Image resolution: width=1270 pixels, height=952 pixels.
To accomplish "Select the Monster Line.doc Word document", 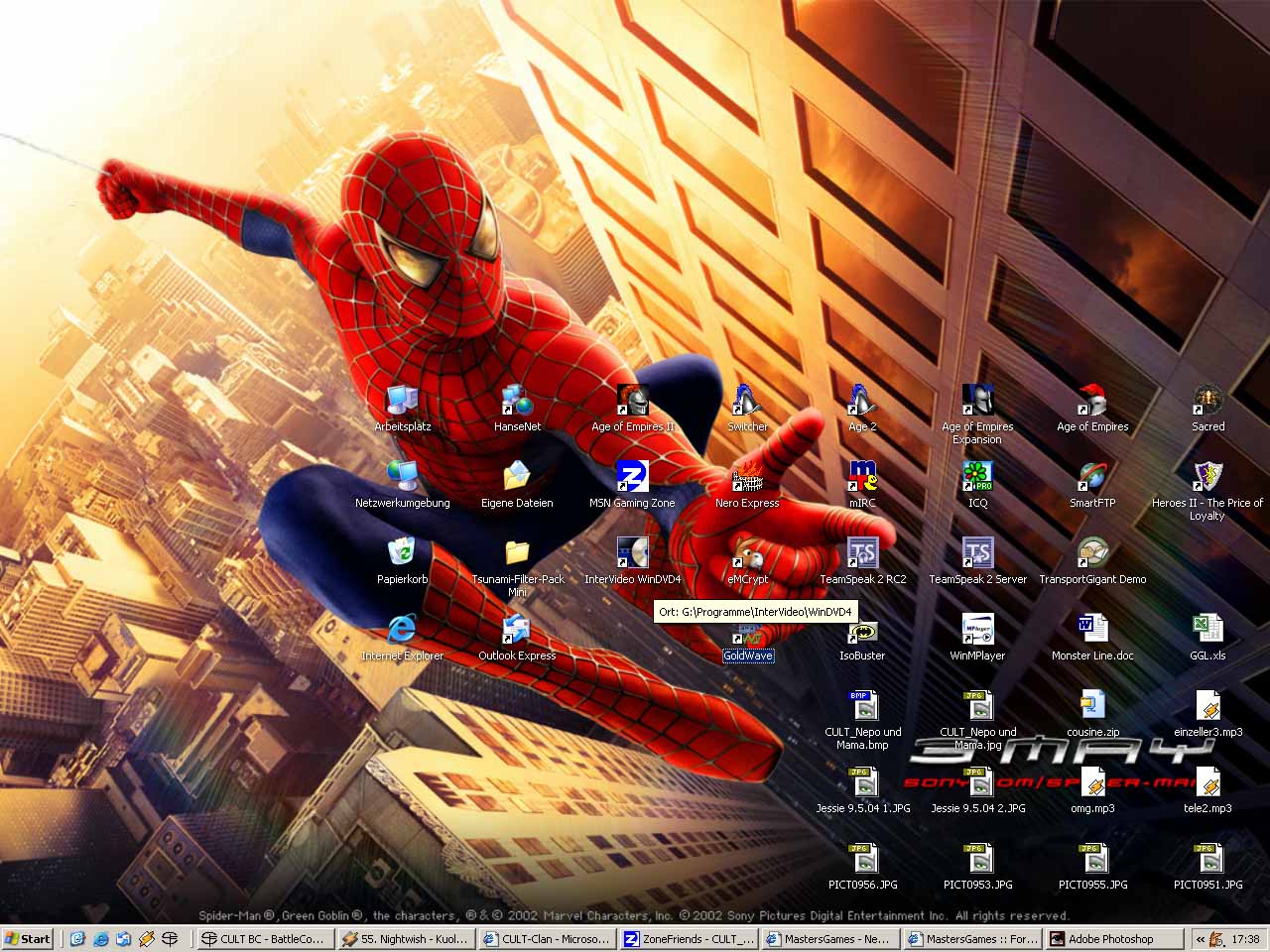I will 1092,638.
